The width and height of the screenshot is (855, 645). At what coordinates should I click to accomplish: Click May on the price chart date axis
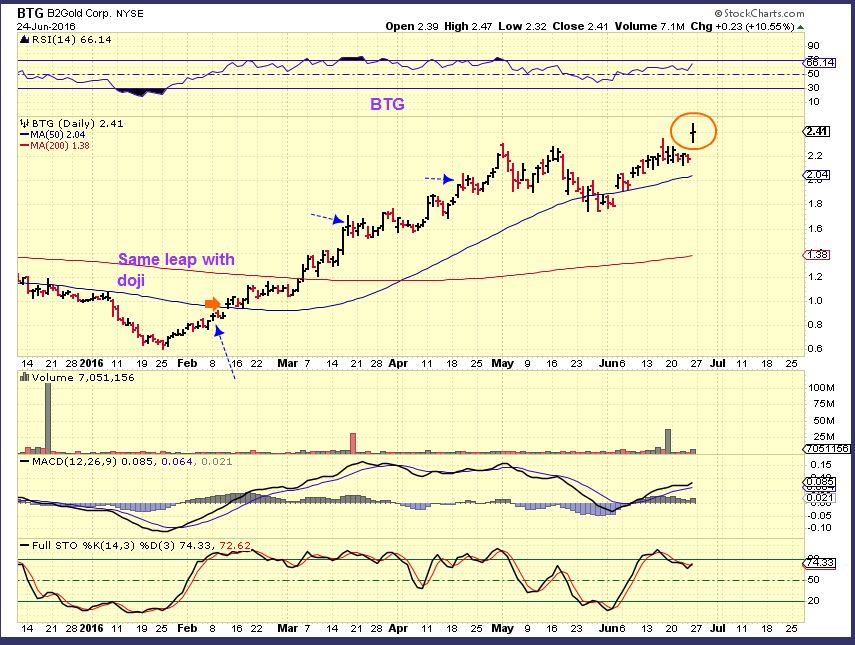[x=502, y=363]
